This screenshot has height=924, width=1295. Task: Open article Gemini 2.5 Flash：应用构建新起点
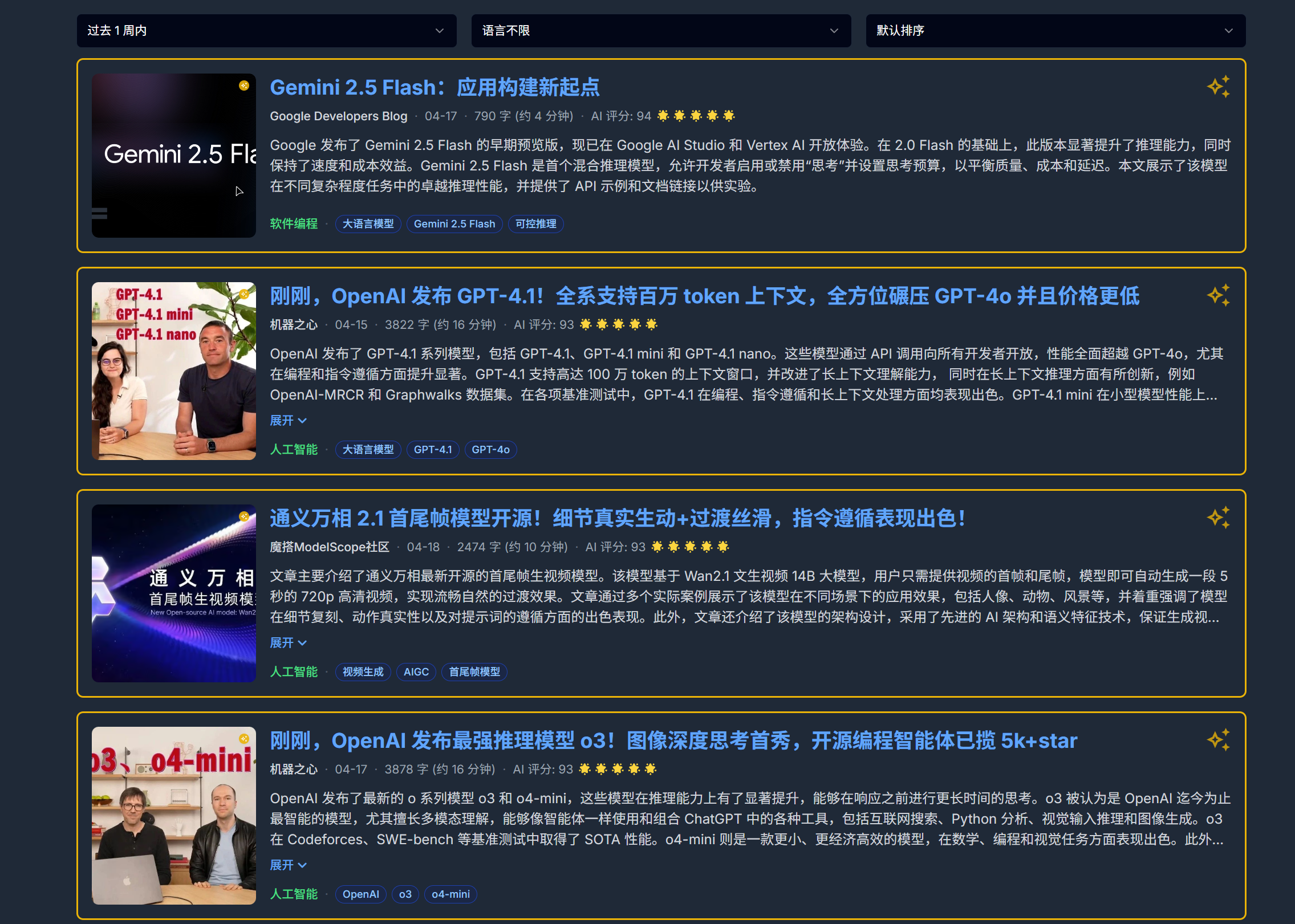(x=435, y=87)
